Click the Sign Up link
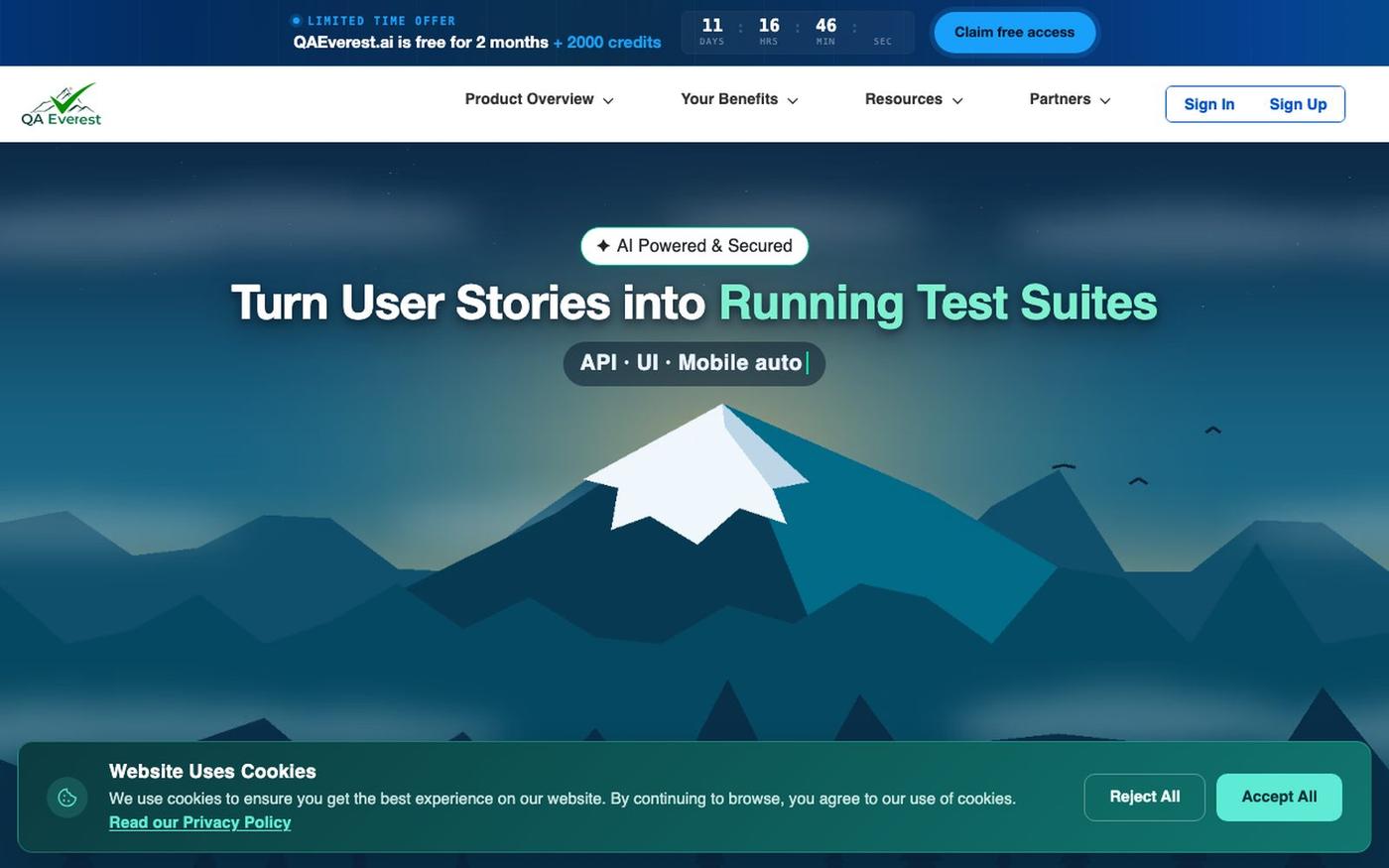 coord(1298,104)
